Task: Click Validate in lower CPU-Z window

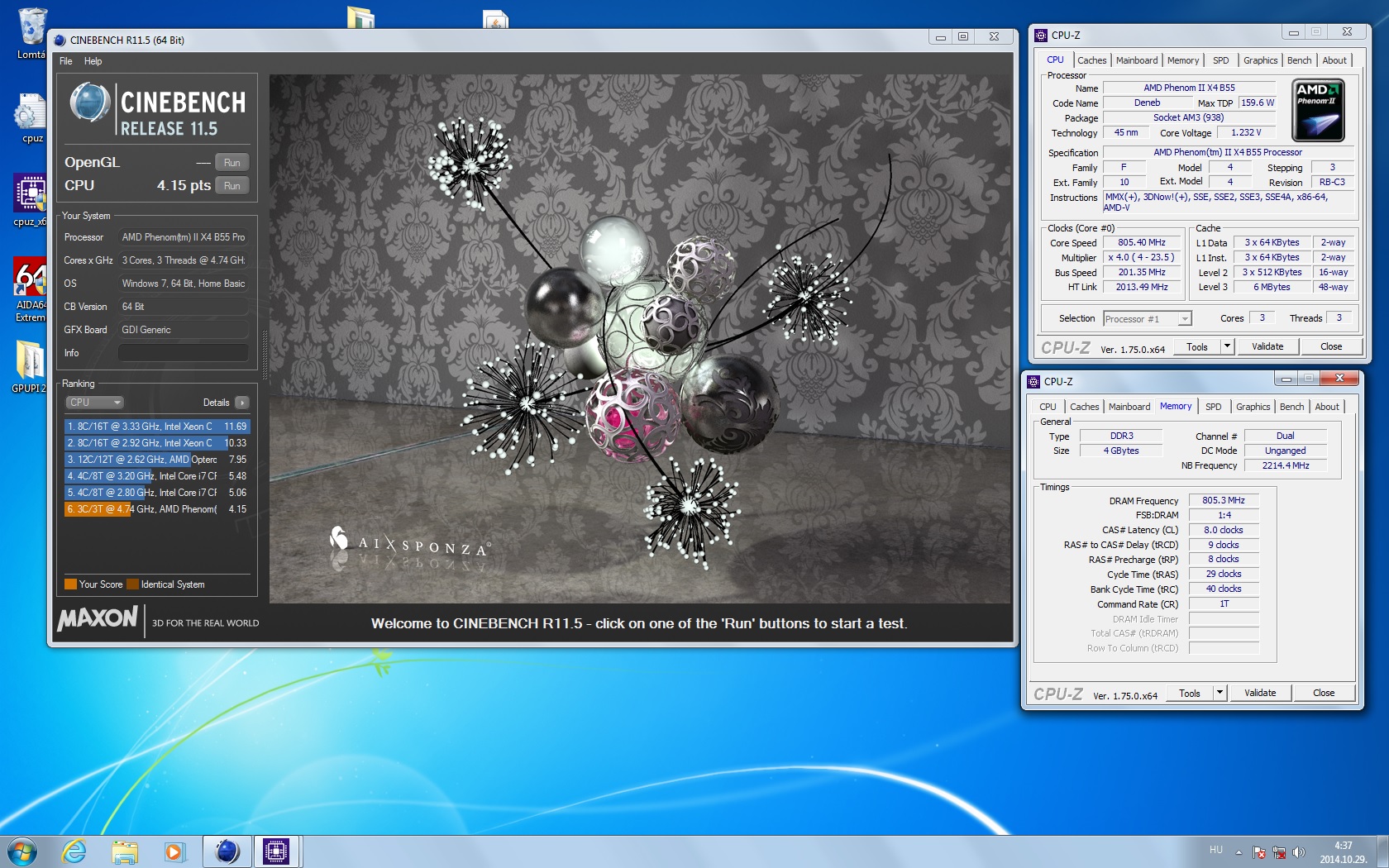Action: click(x=1260, y=694)
